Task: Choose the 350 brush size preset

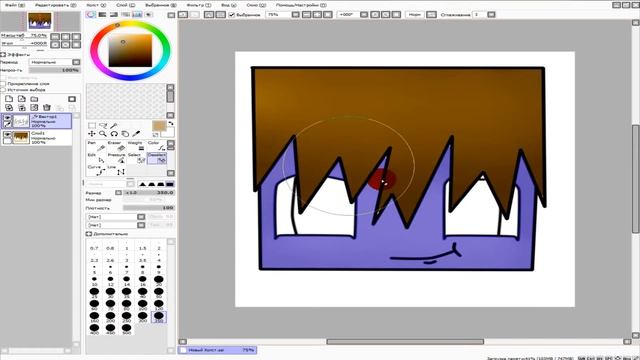Action: [x=158, y=317]
